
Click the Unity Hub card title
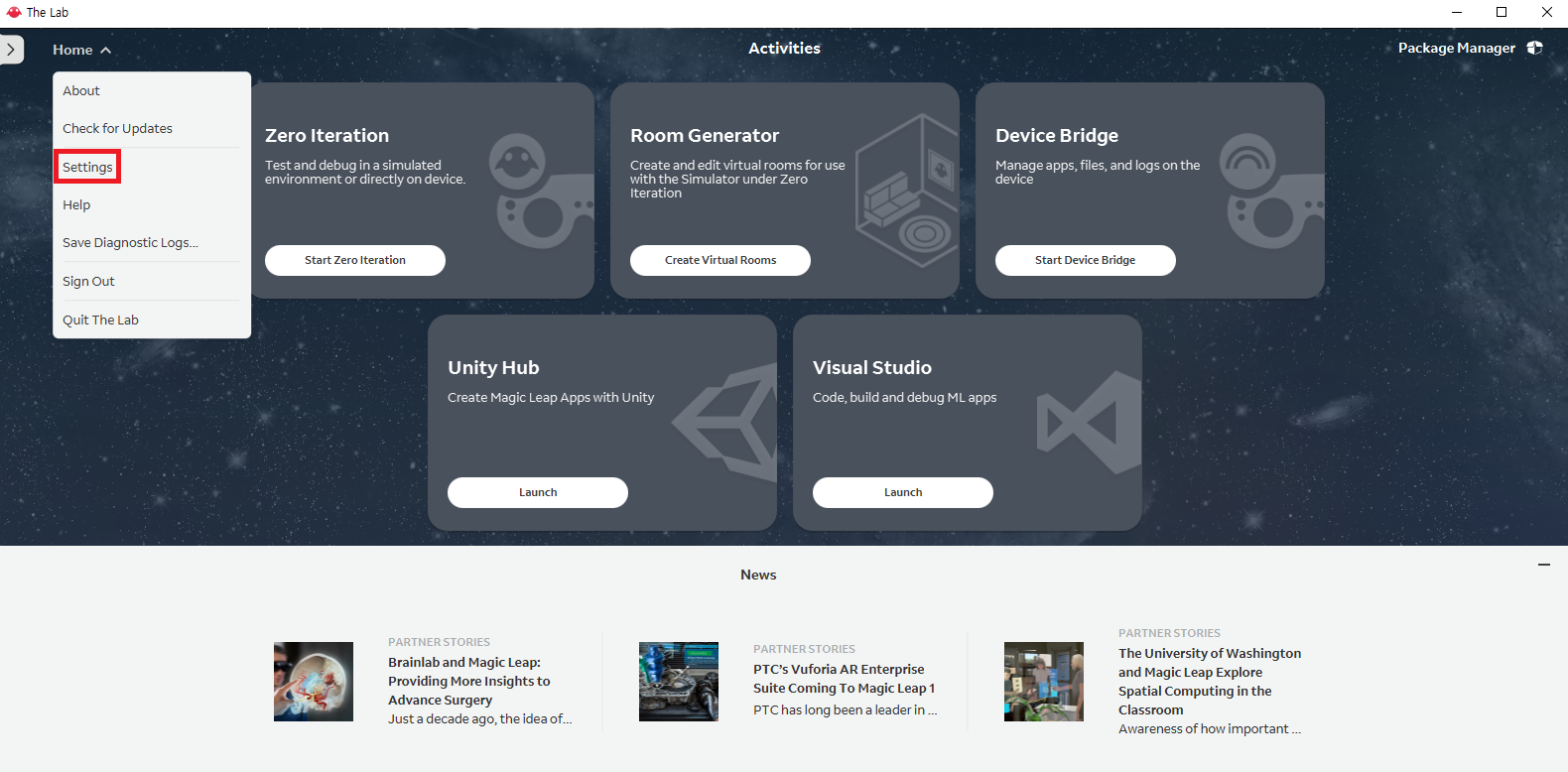493,367
